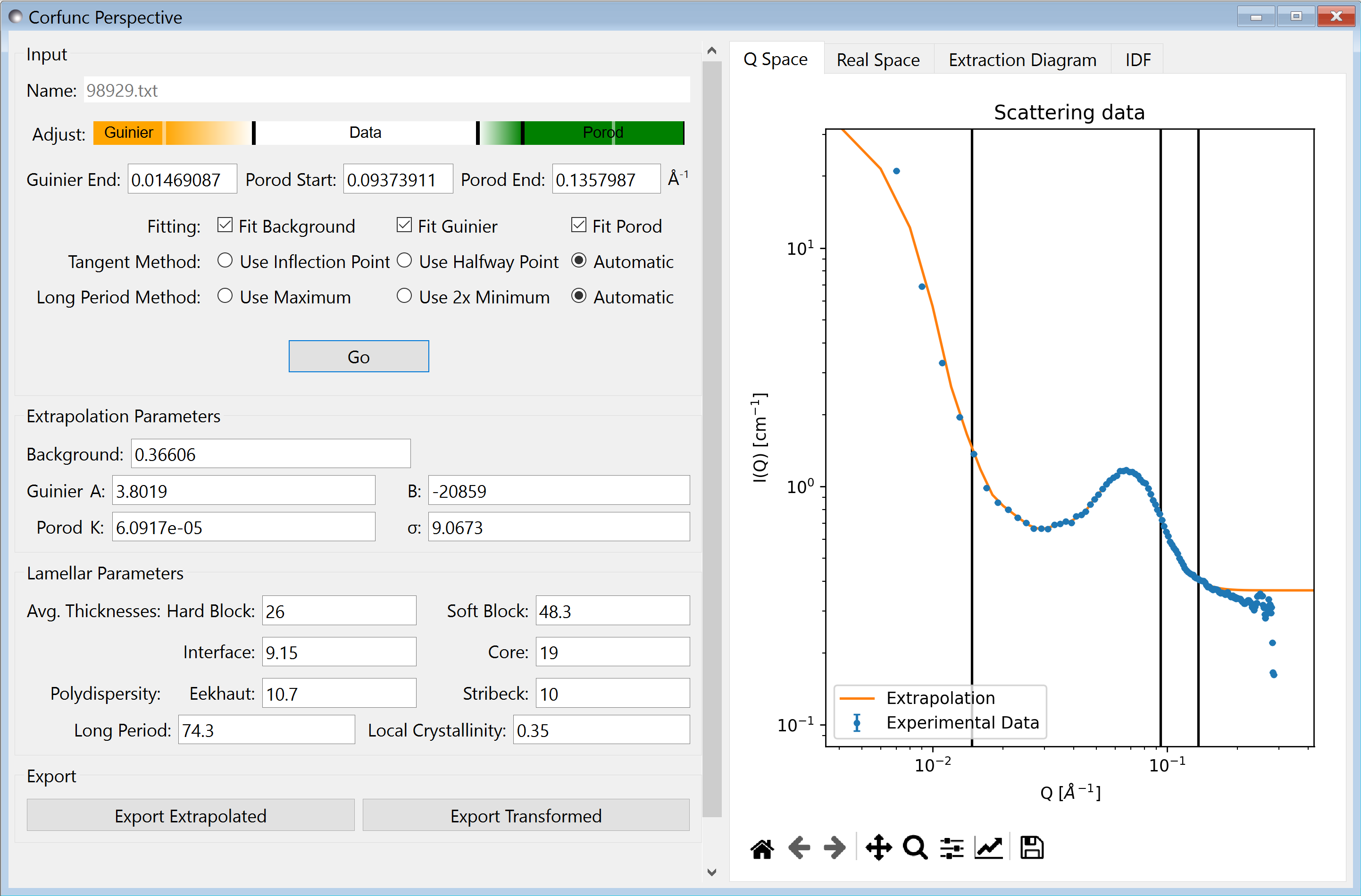Select Use 2x Minimum radio button
Viewport: 1361px width, 896px height.
click(404, 297)
